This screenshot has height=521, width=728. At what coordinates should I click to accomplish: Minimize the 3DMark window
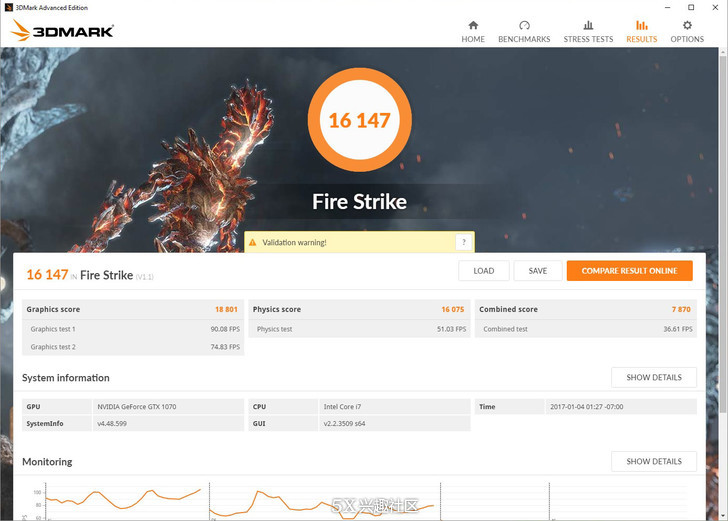(x=668, y=7)
